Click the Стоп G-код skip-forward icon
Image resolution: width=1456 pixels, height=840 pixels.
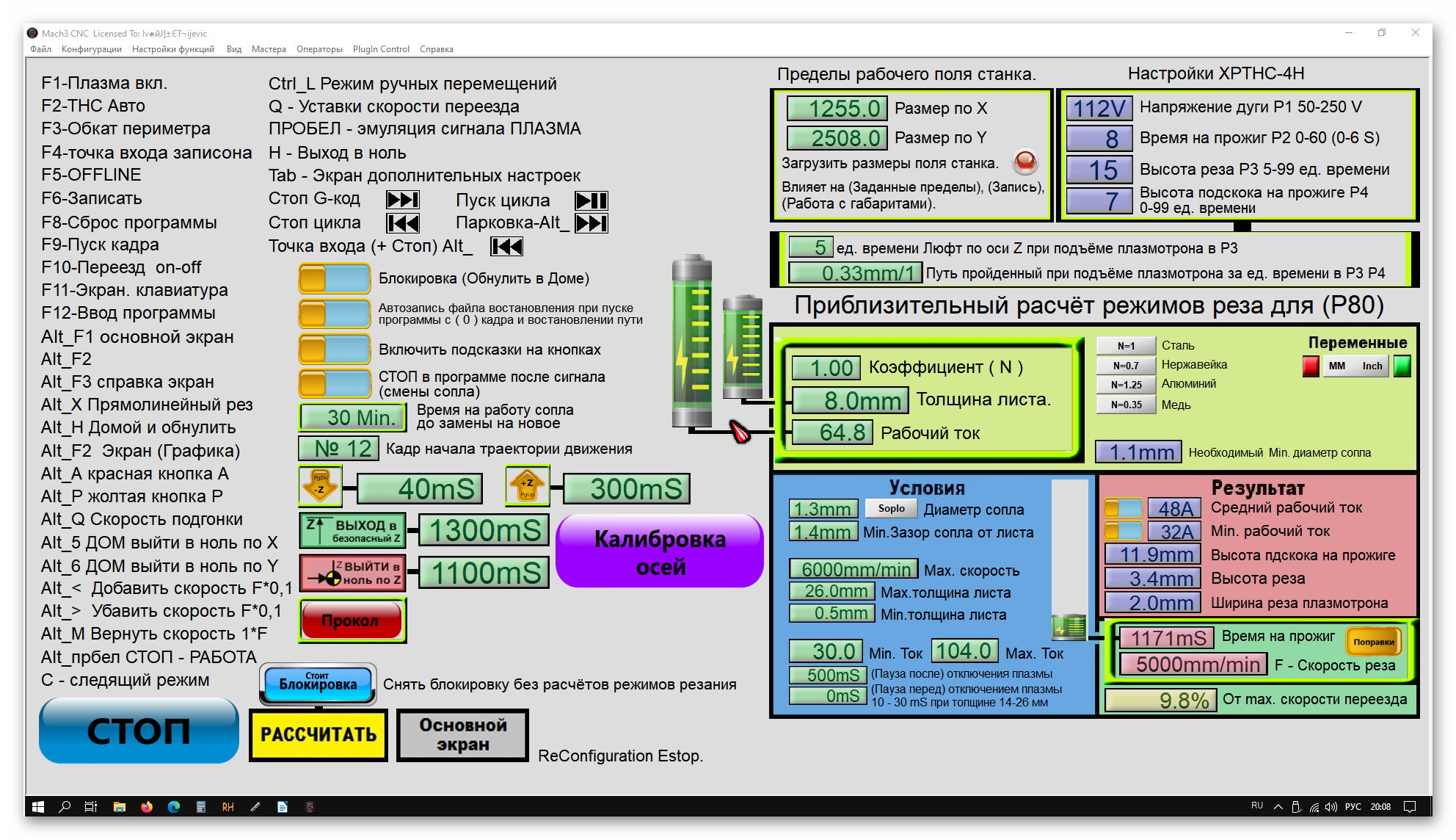(x=402, y=200)
